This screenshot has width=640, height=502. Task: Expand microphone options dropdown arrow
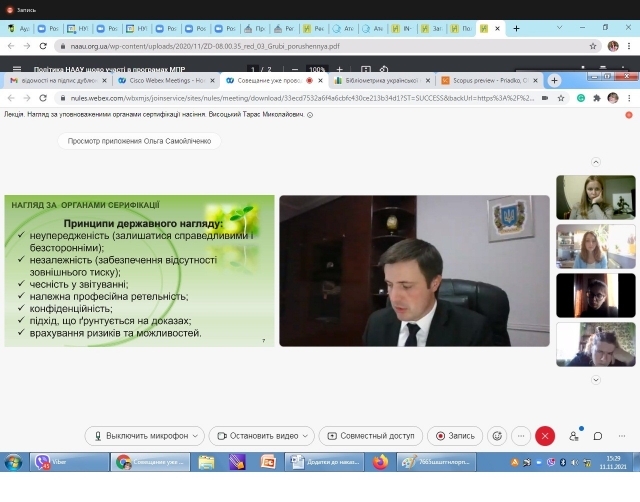pos(195,436)
